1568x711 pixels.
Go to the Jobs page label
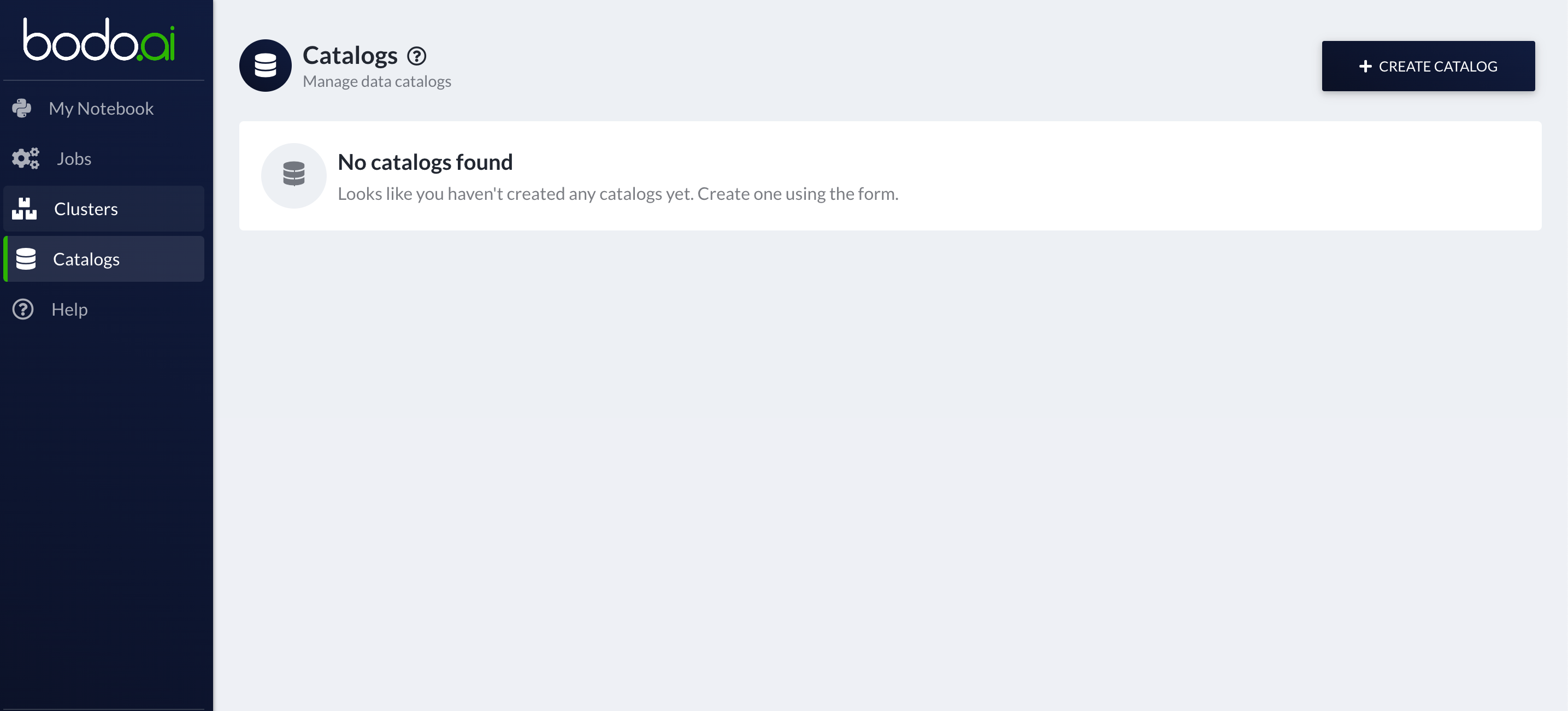(x=74, y=159)
